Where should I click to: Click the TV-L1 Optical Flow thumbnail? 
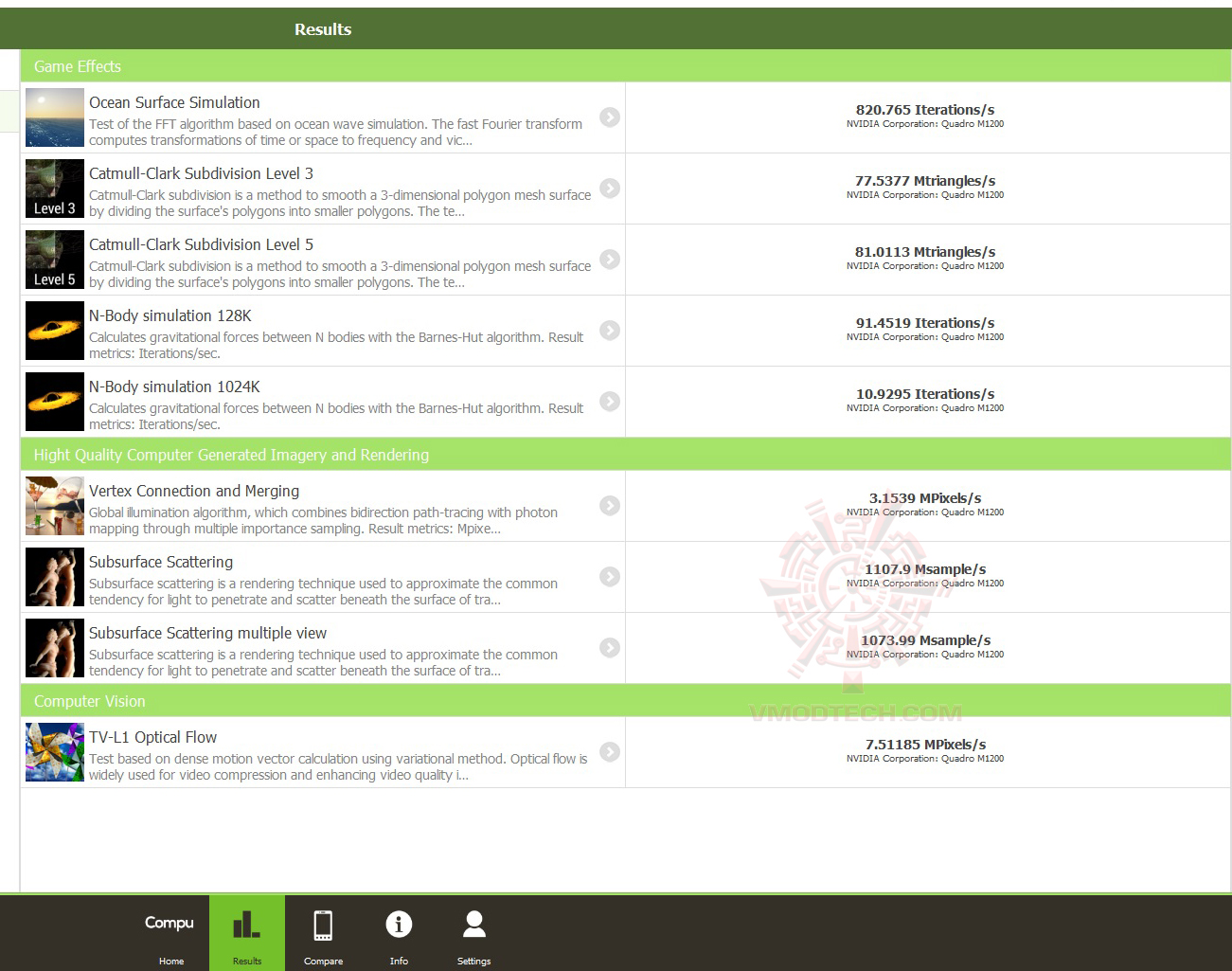(55, 752)
